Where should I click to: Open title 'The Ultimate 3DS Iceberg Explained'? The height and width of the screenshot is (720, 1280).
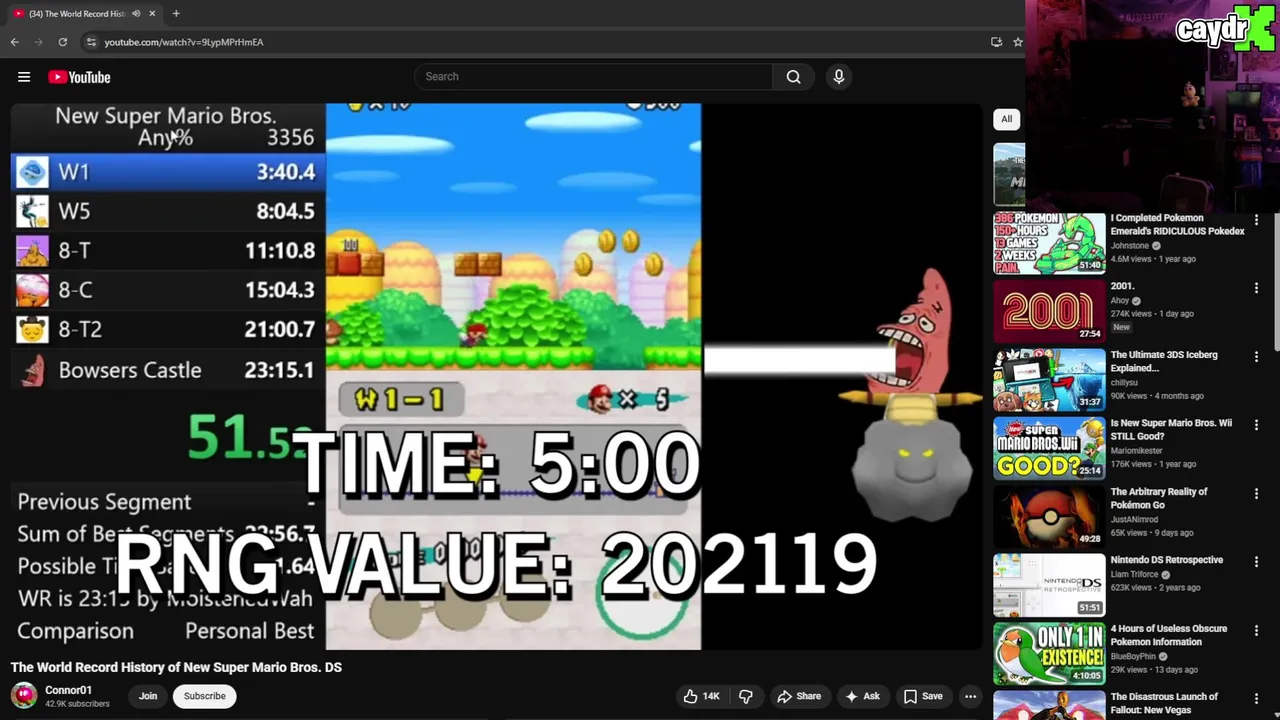coord(1164,361)
